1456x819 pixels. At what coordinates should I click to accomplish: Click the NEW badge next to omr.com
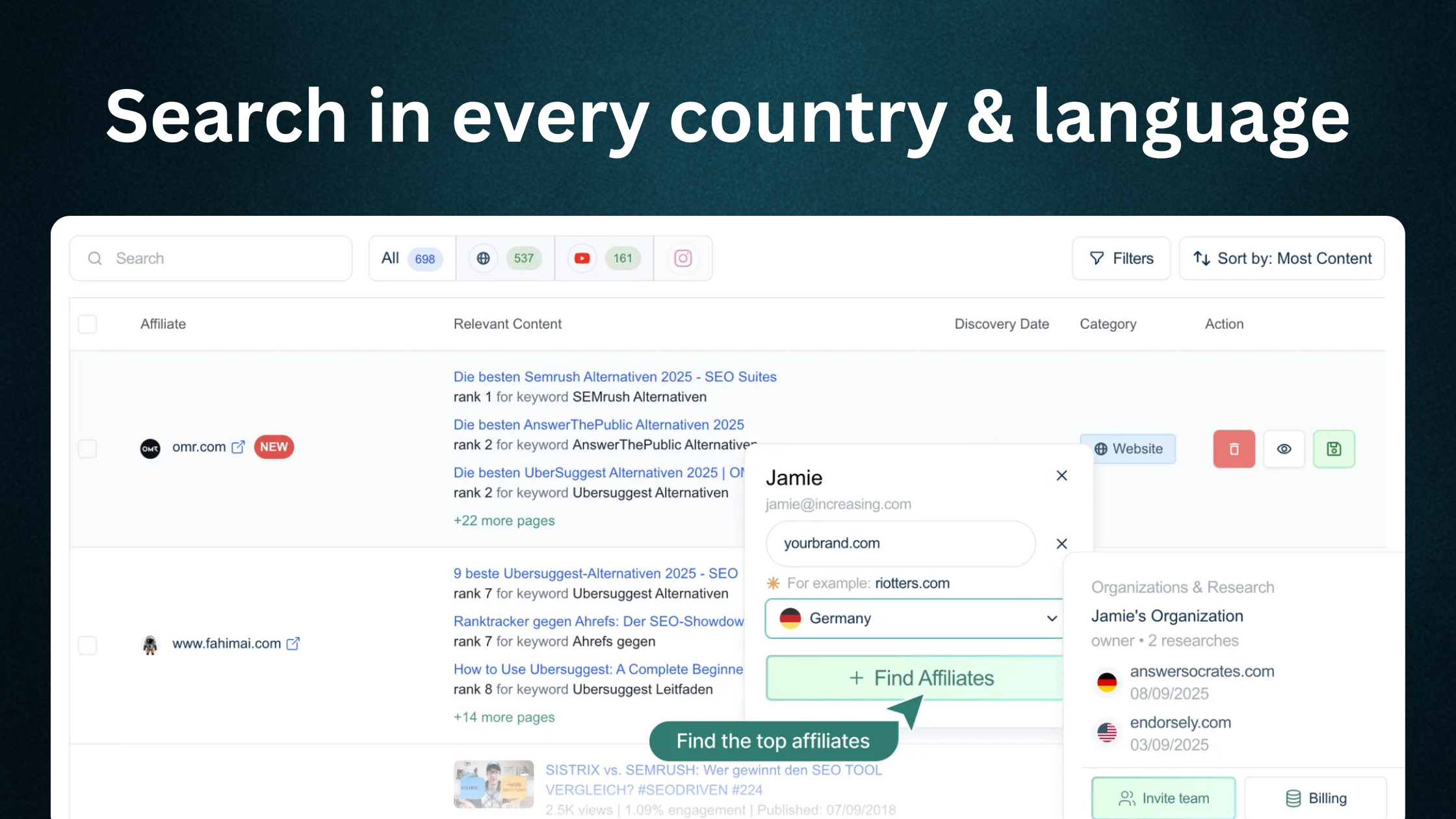[274, 447]
